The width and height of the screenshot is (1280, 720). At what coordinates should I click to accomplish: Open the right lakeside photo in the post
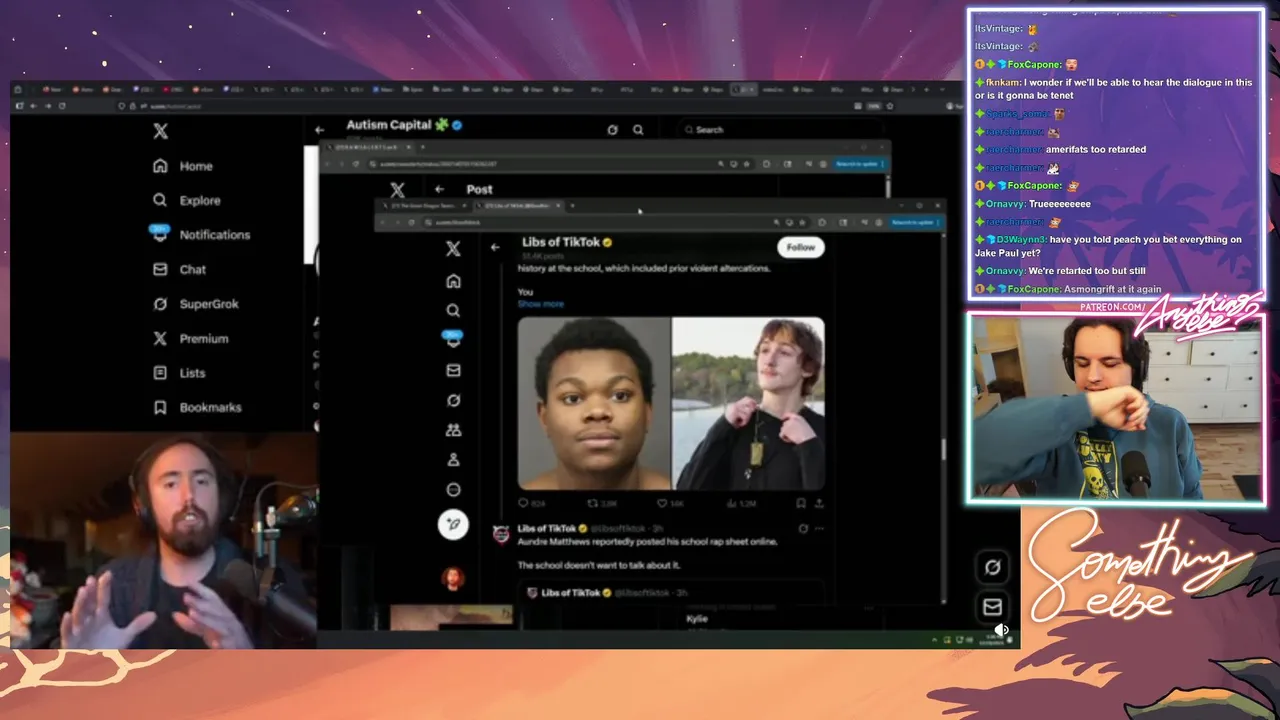click(749, 404)
